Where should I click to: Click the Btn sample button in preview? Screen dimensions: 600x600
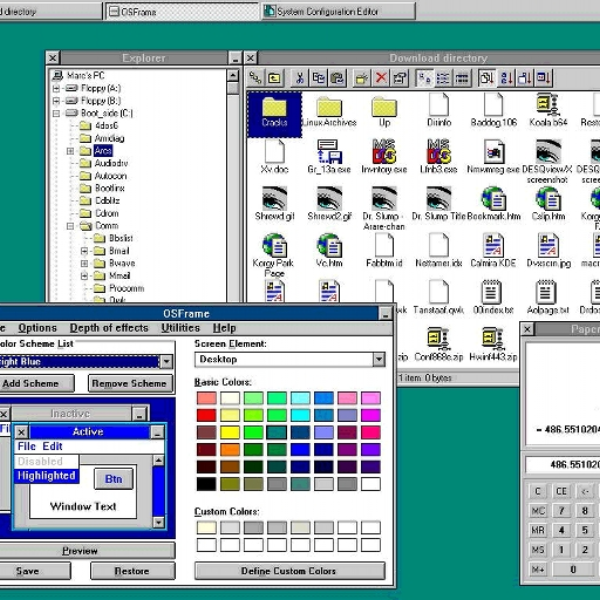[x=114, y=479]
